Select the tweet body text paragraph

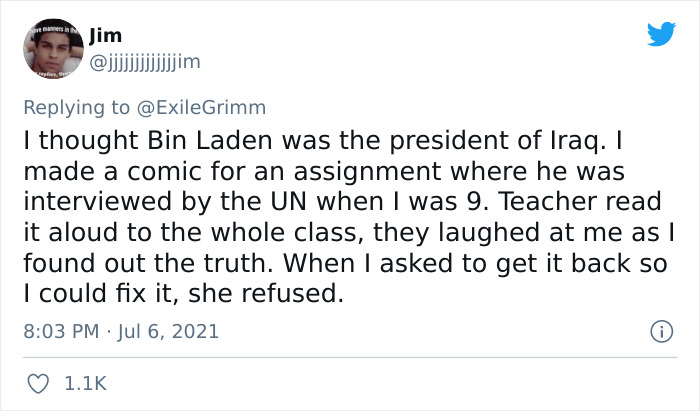[350, 217]
